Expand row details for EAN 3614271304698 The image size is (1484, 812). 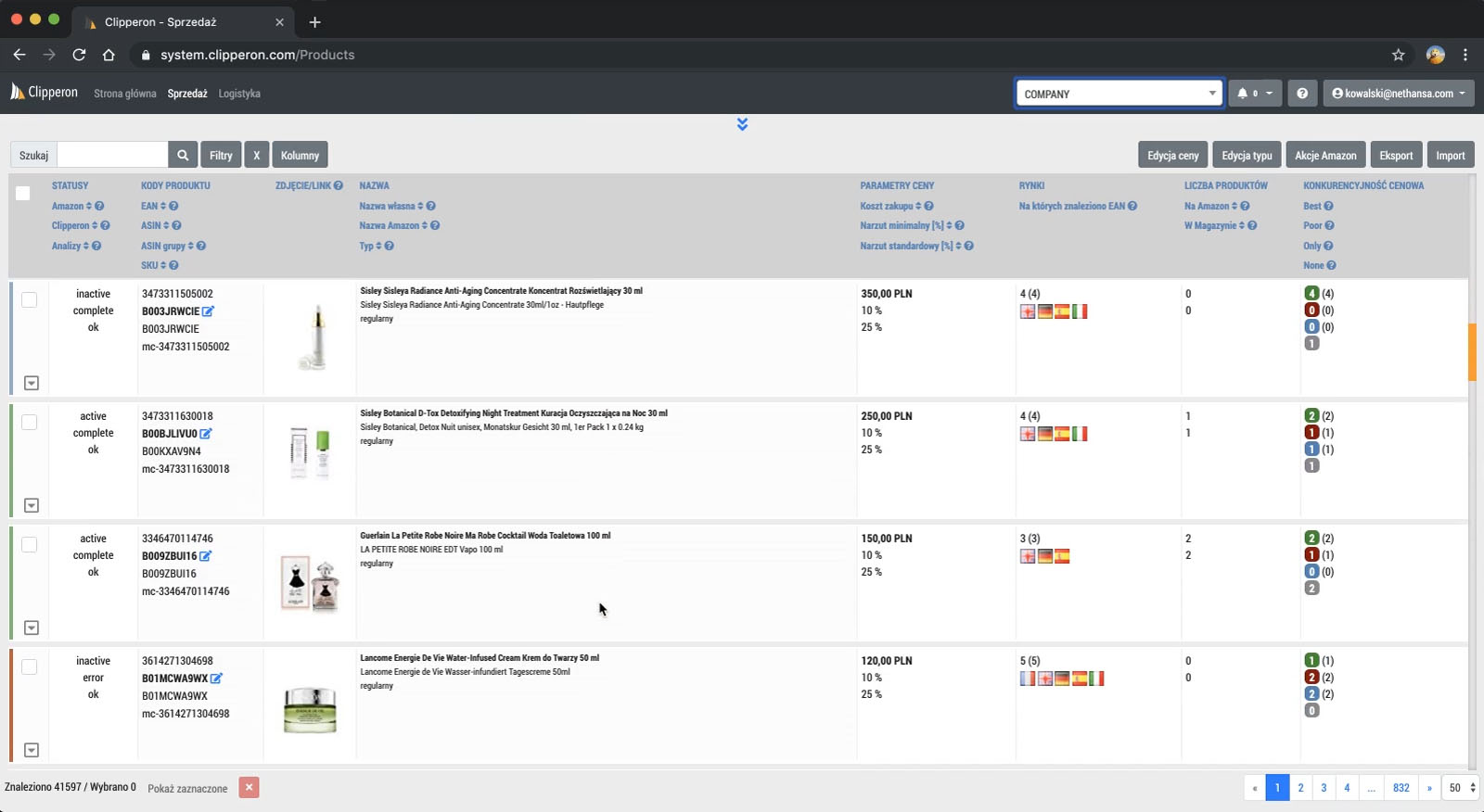(x=32, y=750)
